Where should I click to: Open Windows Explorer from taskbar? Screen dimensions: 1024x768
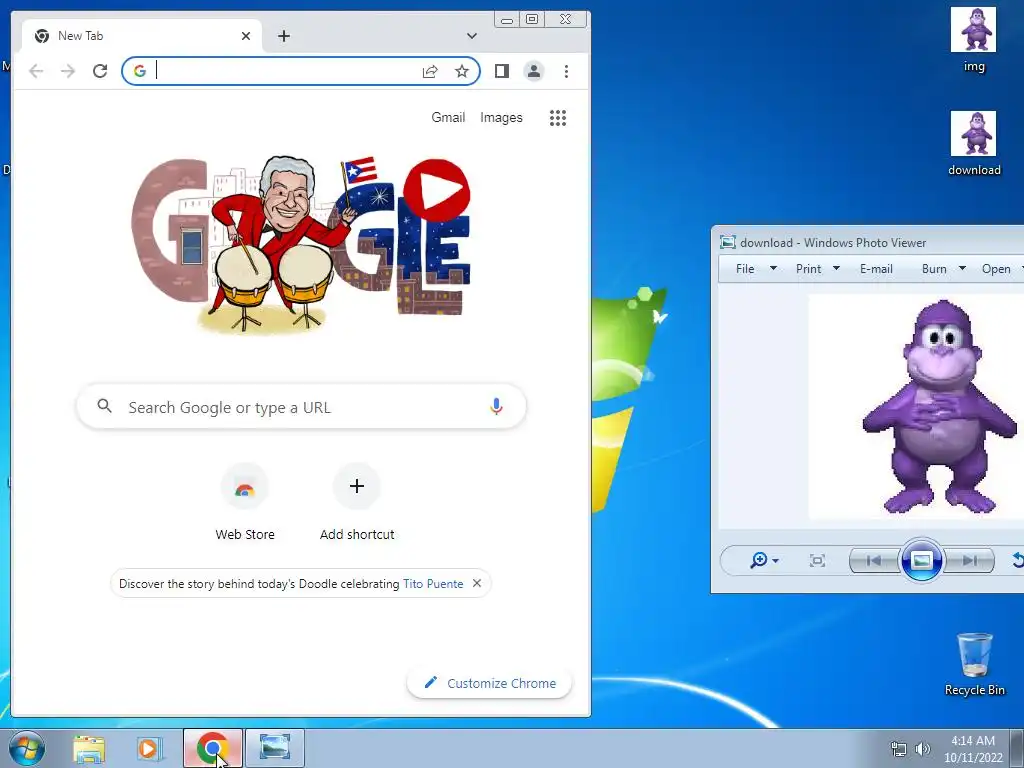coord(88,748)
